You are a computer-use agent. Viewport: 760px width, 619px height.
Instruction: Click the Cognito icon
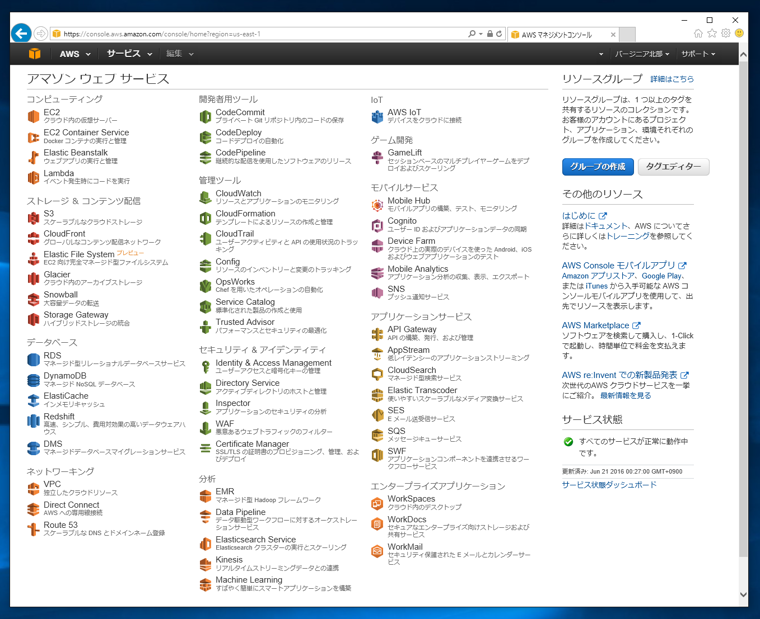point(377,225)
